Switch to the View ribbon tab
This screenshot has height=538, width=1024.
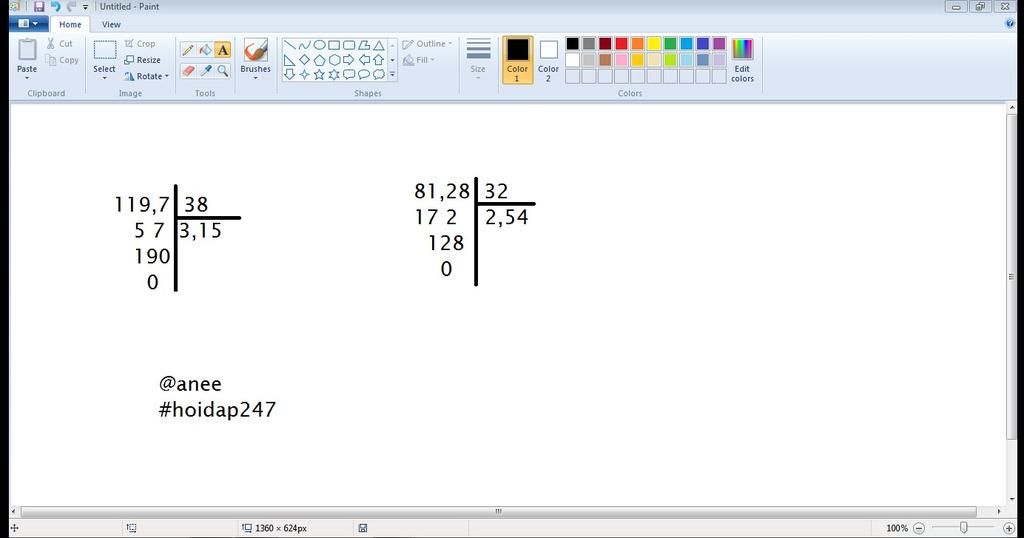[111, 24]
